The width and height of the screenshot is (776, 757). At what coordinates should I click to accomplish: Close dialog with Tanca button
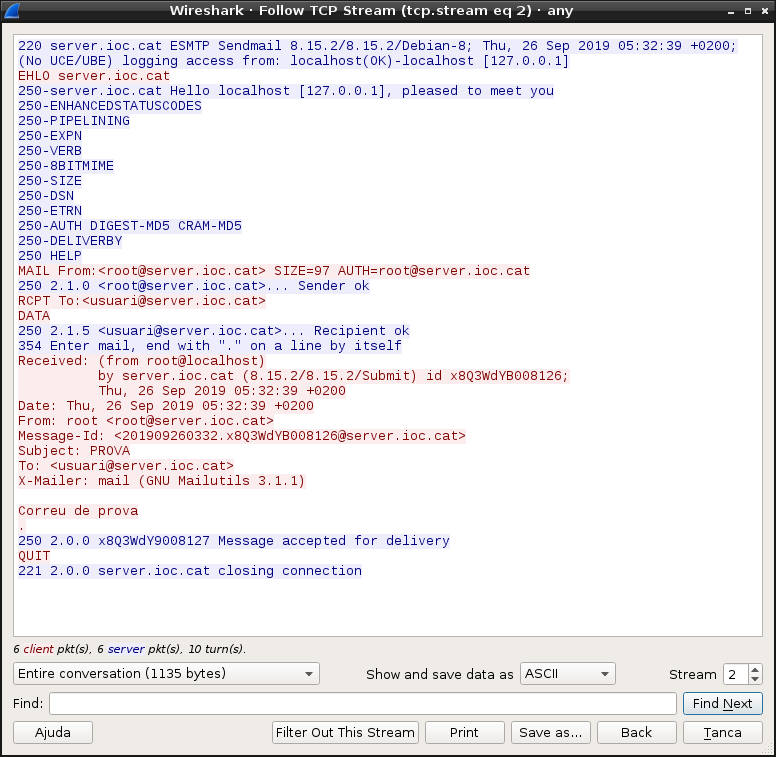[x=723, y=733]
